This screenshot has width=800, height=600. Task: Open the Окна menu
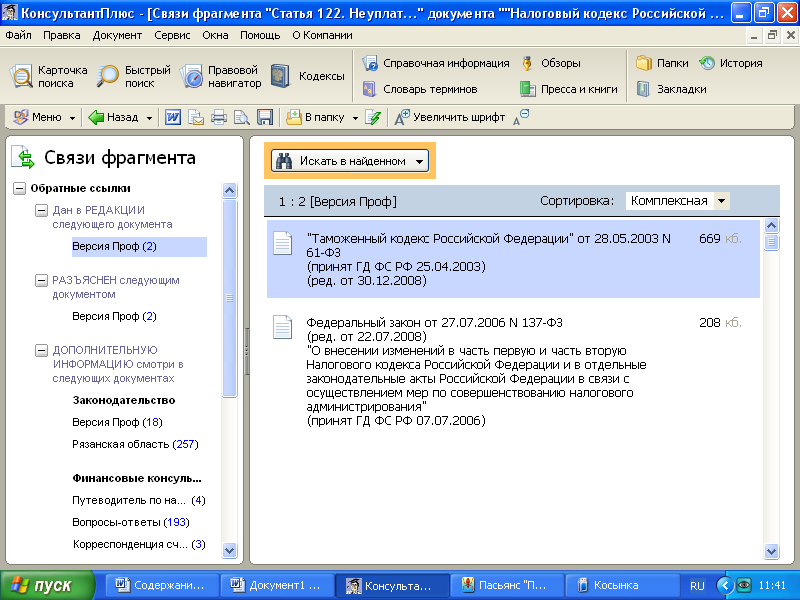215,35
